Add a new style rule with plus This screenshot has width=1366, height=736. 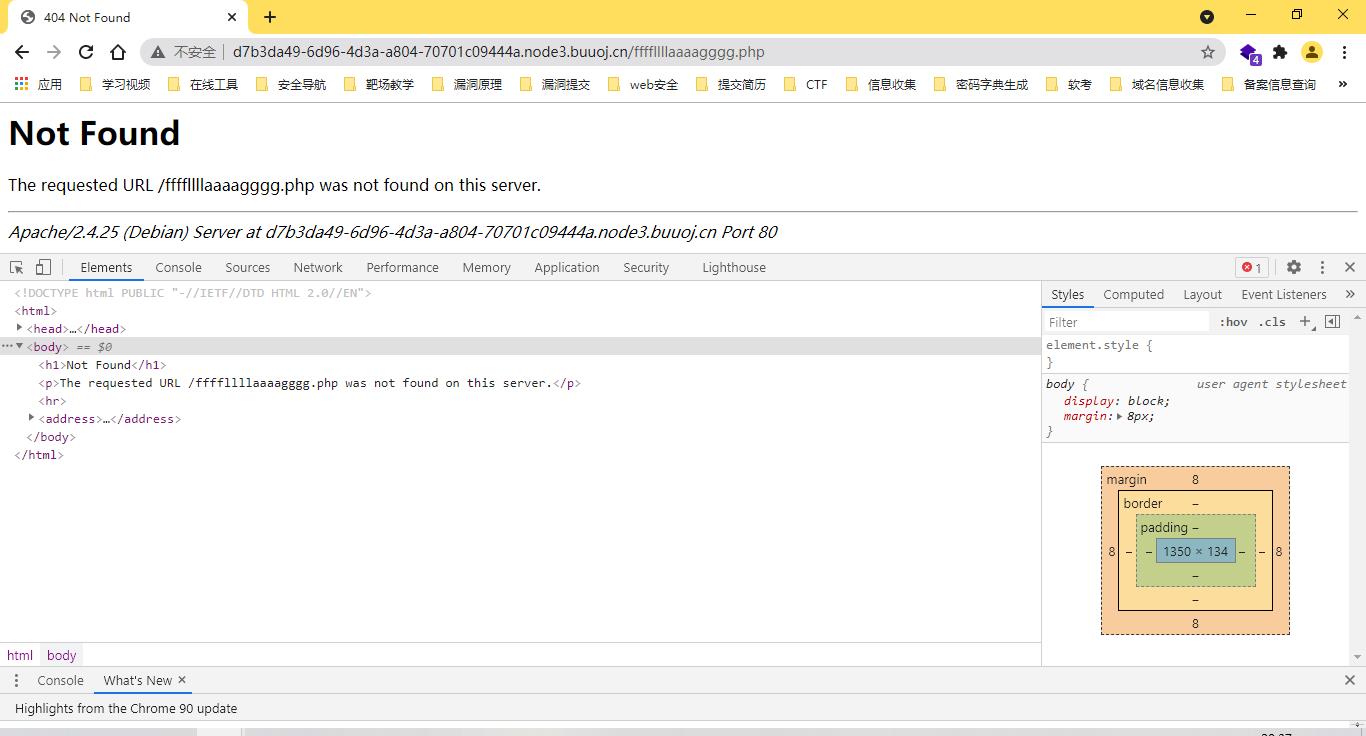point(1305,322)
